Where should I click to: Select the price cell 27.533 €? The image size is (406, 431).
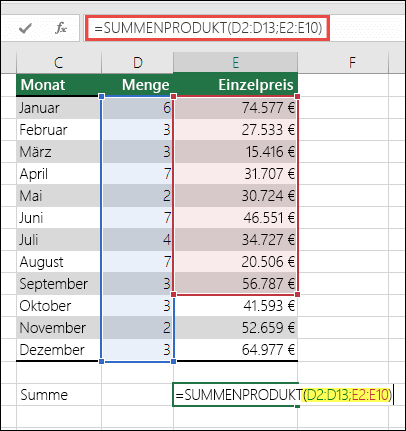tap(235, 130)
